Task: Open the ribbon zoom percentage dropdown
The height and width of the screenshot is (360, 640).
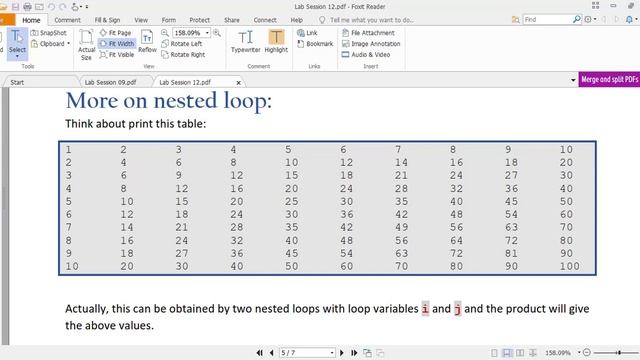Action: click(207, 33)
